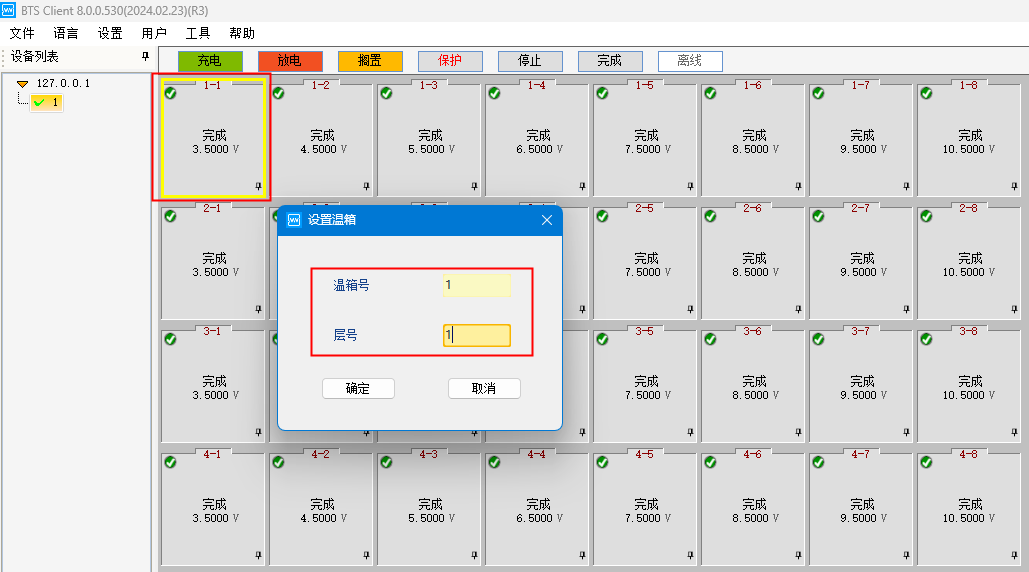Click the orange 搁置 status legend
The width and height of the screenshot is (1029, 572).
370,61
